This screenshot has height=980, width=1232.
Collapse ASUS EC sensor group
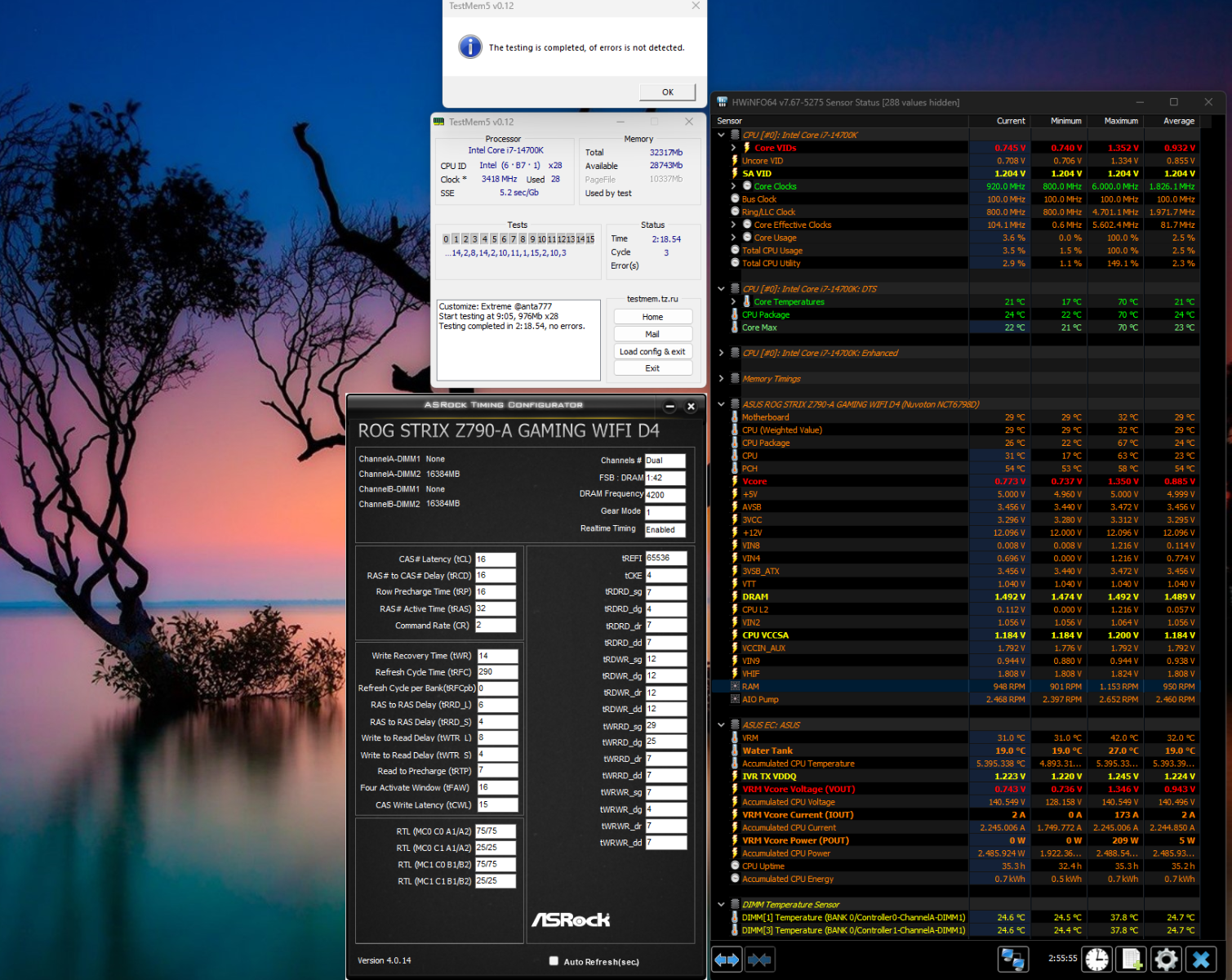[721, 725]
